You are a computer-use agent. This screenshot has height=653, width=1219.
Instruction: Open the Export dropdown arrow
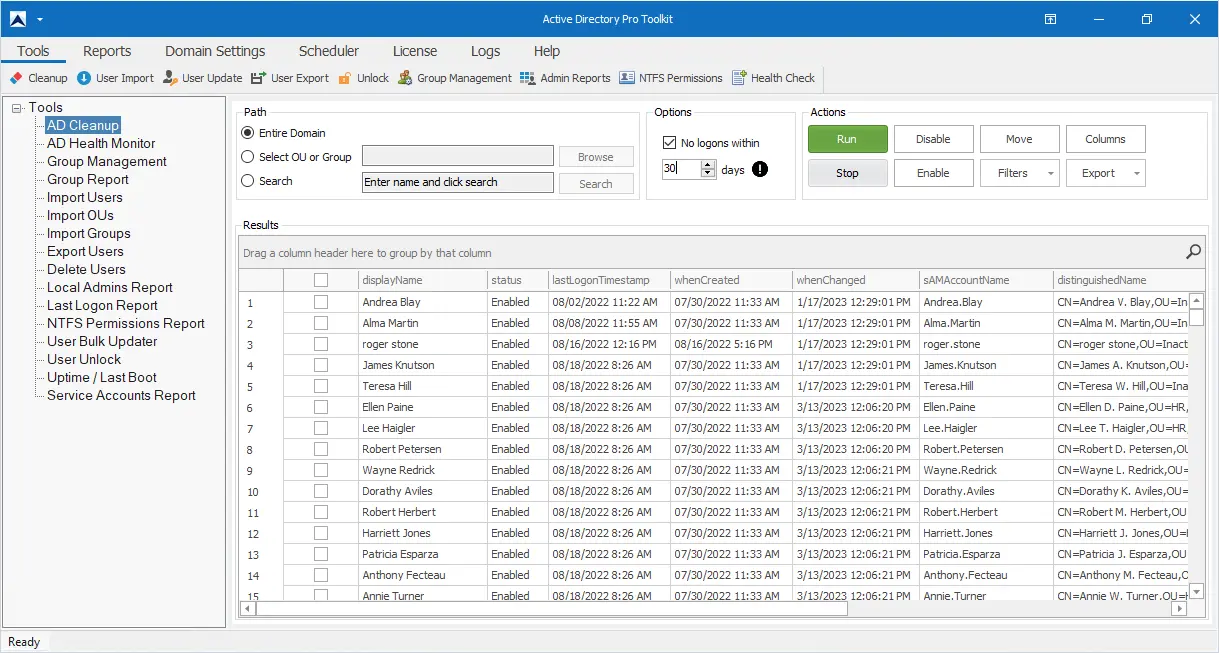point(1137,173)
